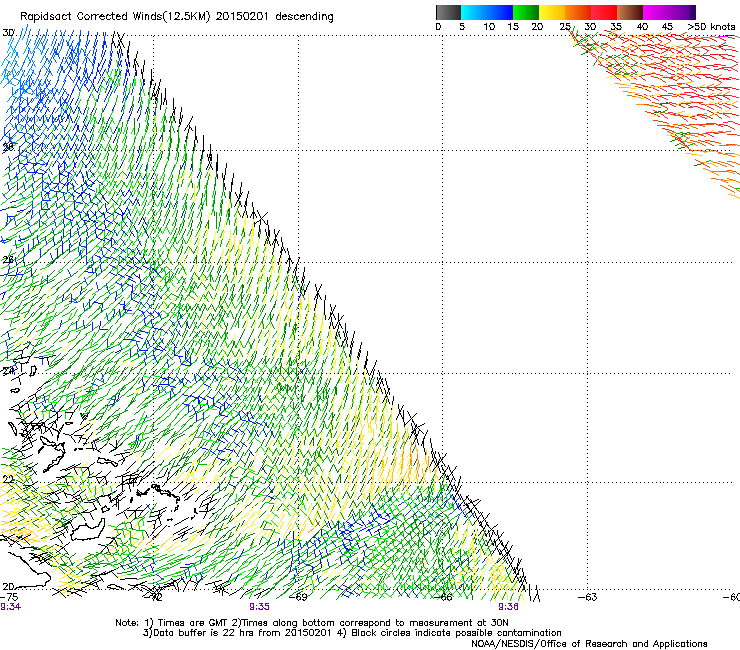The height and width of the screenshot is (650, 740).
Task: Click the cyan-blue 5-15 knots legend segment
Action: [x=487, y=12]
